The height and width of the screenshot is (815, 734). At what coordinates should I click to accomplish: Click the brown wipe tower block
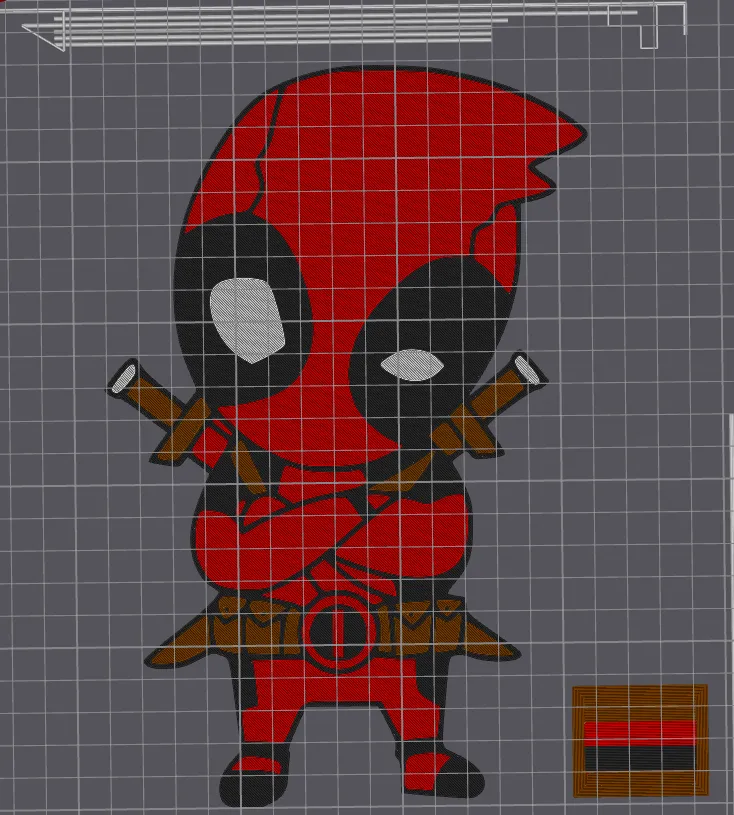[x=640, y=742]
